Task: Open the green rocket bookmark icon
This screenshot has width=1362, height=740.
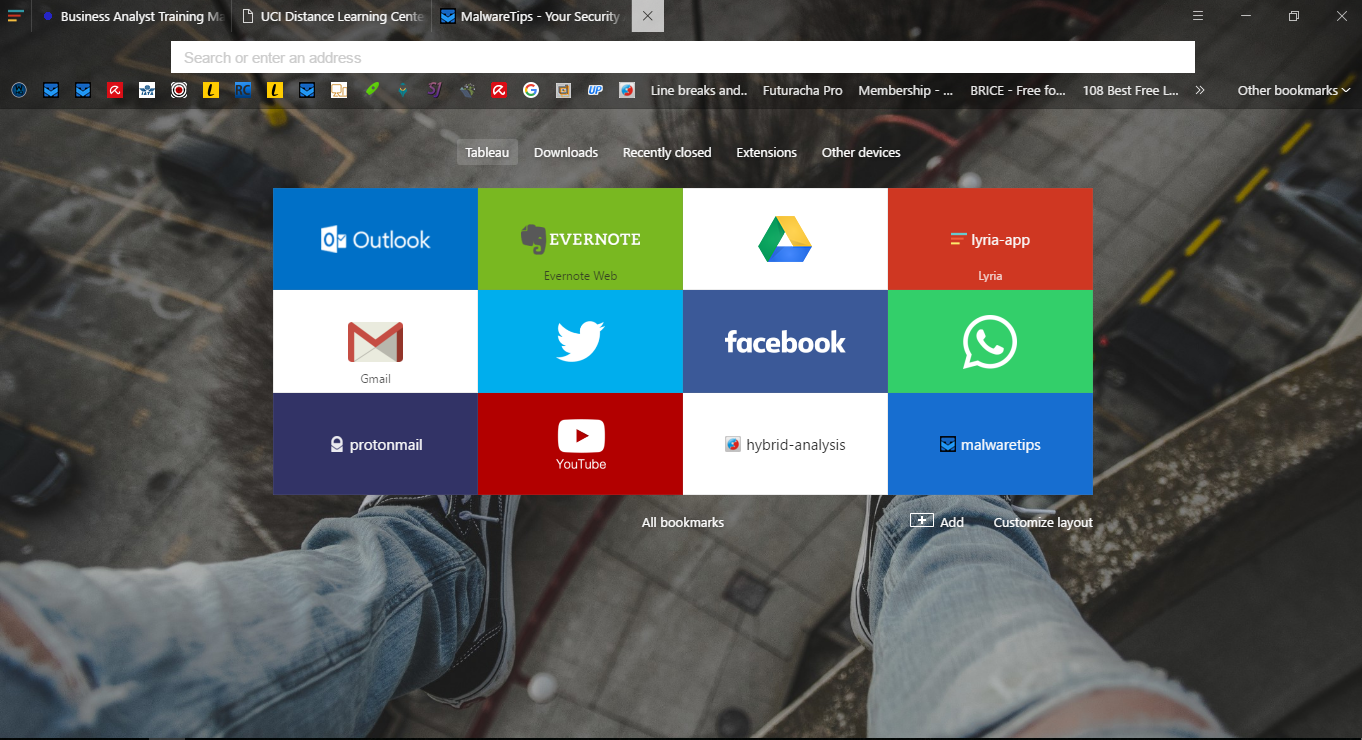Action: [x=371, y=90]
